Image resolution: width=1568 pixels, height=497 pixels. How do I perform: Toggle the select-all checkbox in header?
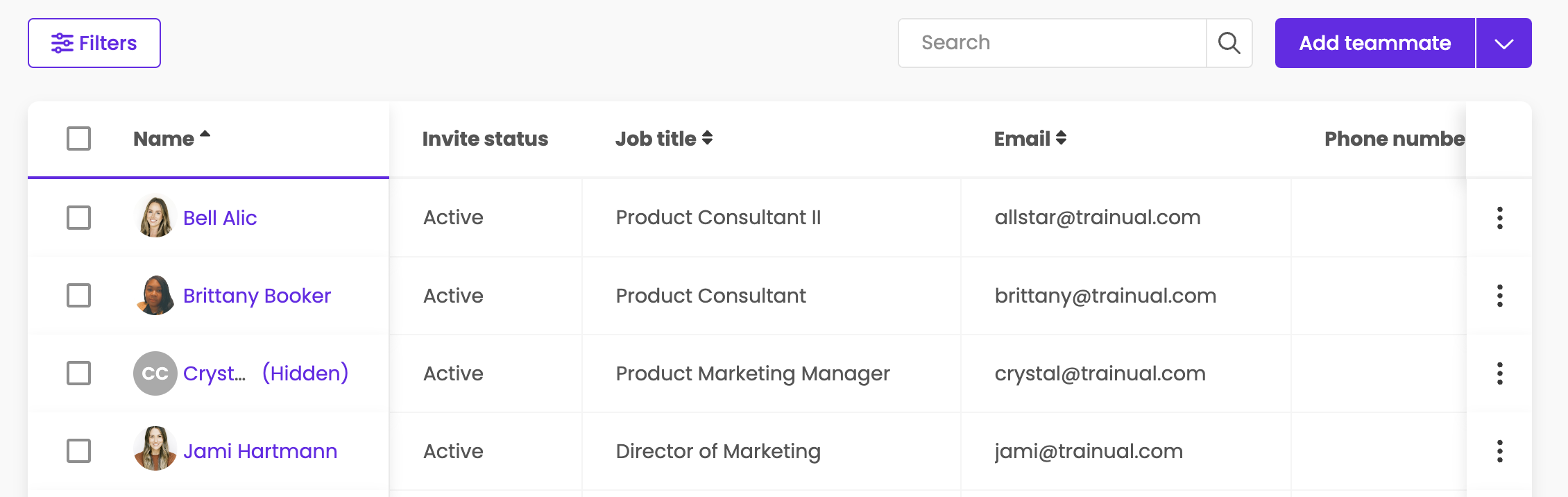click(78, 139)
